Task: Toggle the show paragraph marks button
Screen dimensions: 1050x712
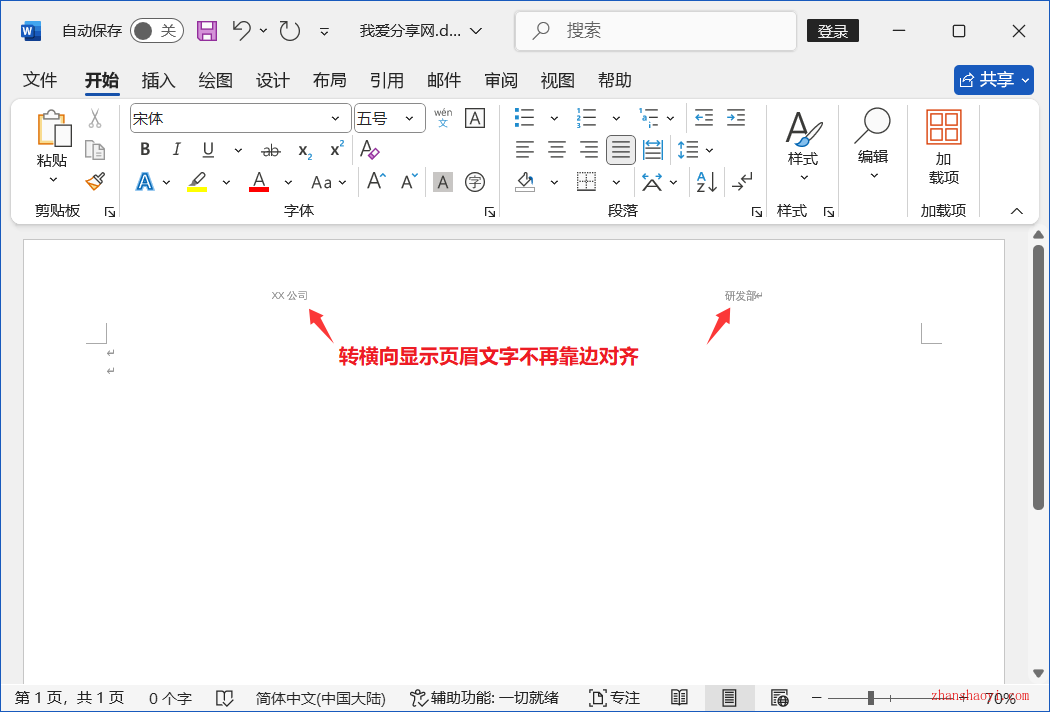Action: (x=742, y=182)
